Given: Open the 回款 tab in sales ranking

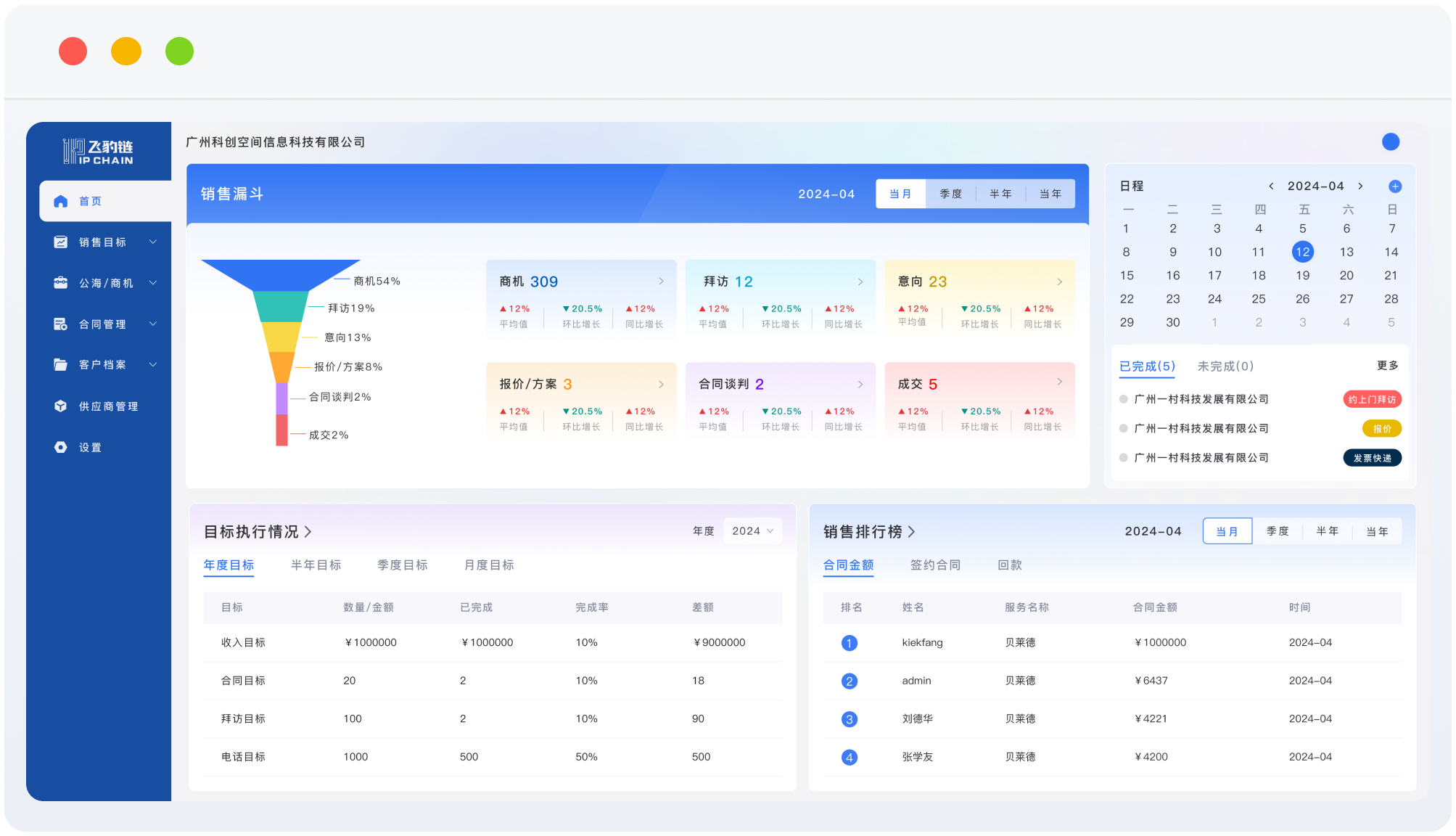Looking at the screenshot, I should pyautogui.click(x=1010, y=565).
